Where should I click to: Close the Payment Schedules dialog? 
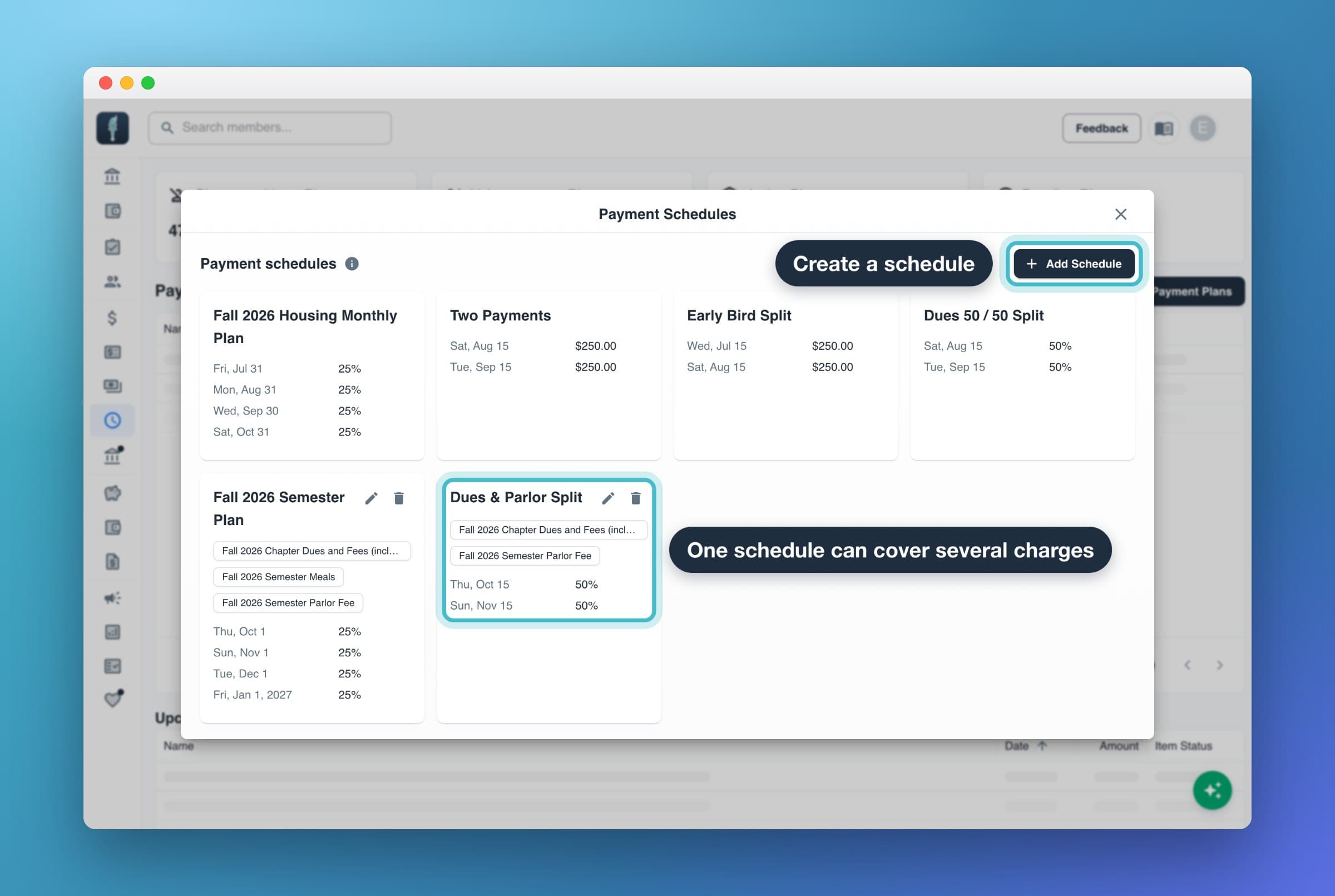click(1120, 214)
